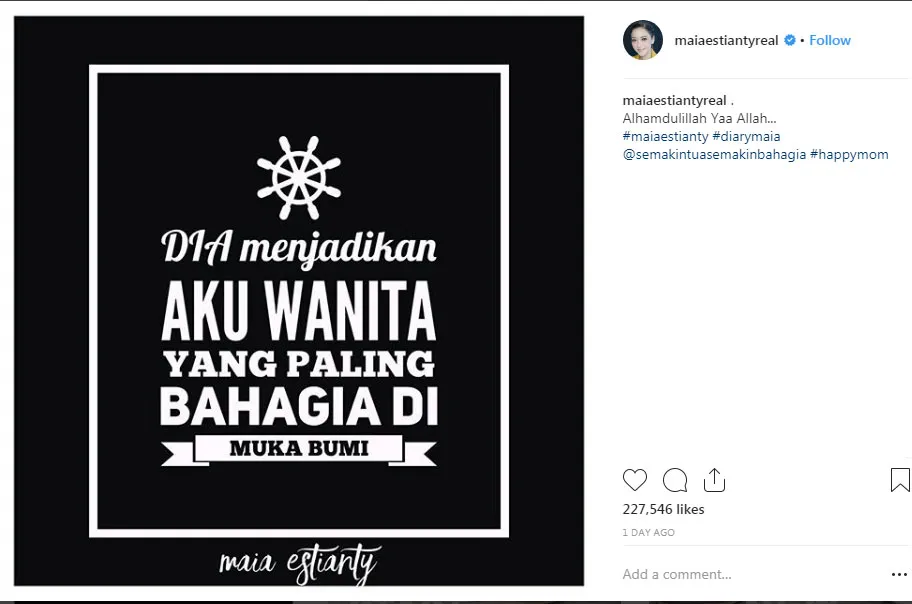
Task: Click the ship wheel graphic in the image
Action: point(299,177)
